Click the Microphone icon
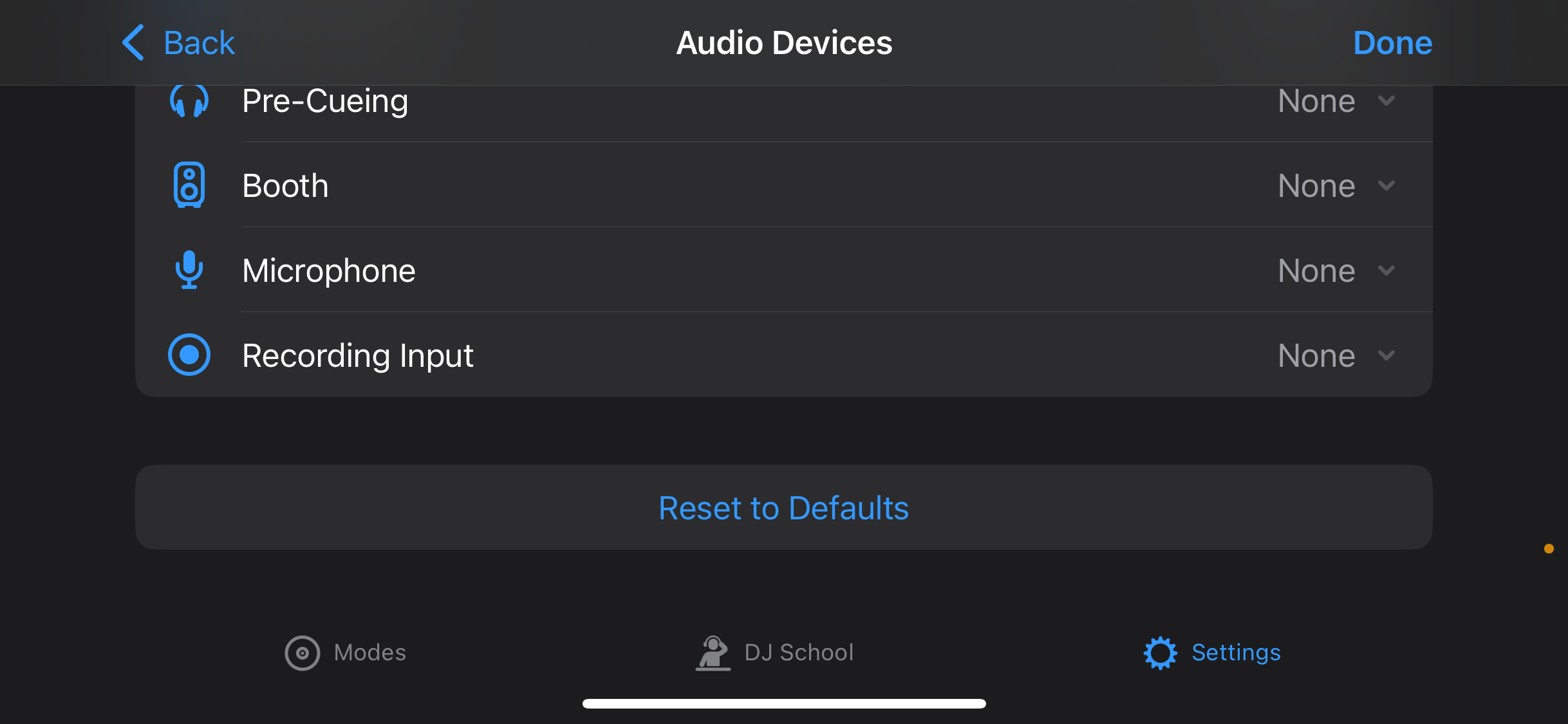The image size is (1568, 724). point(189,270)
